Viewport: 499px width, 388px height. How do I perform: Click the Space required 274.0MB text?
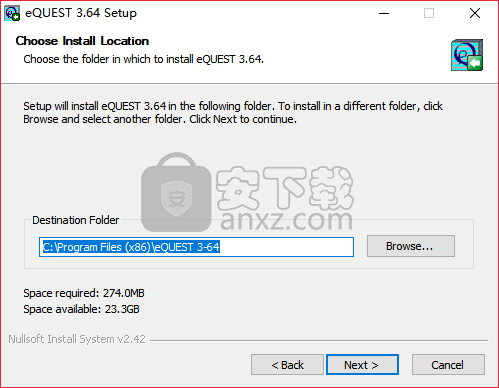pyautogui.click(x=84, y=293)
